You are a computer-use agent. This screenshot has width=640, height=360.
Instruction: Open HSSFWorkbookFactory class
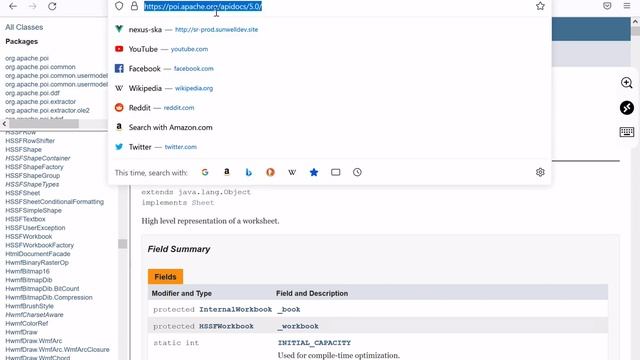click(40, 245)
